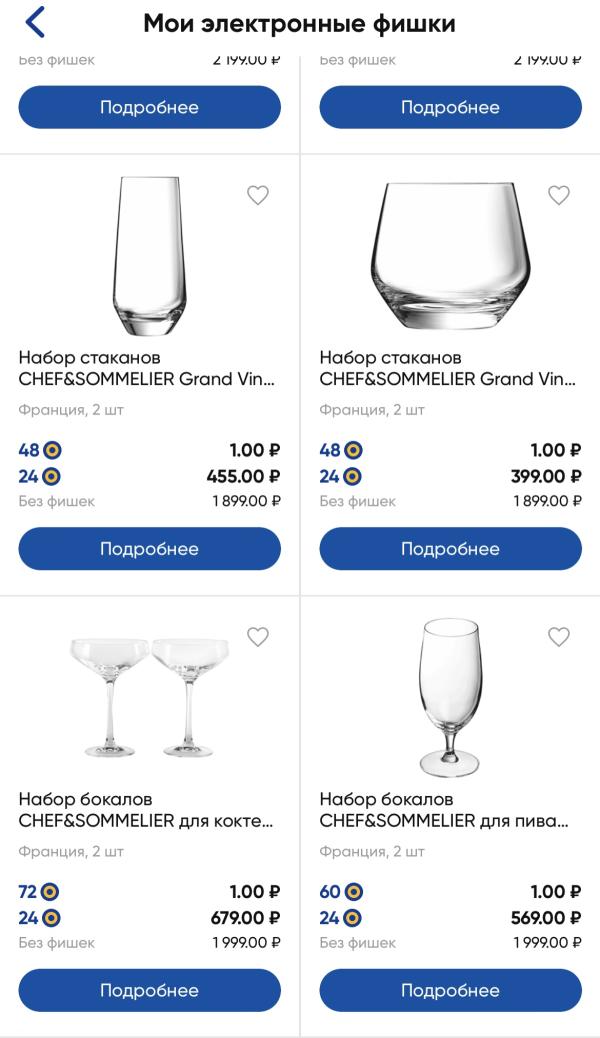Open the tall highball glass image

149,257
